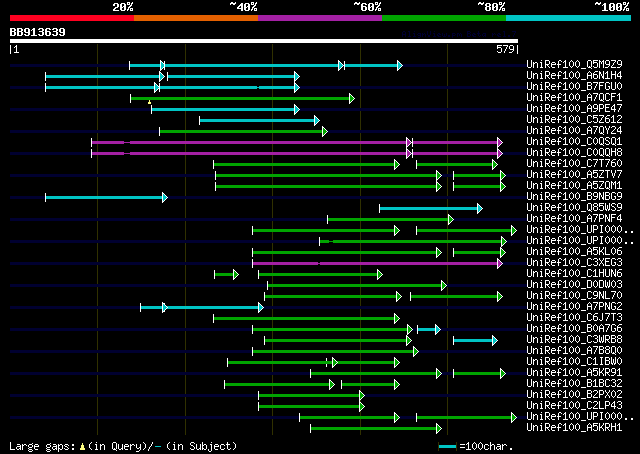The height and width of the screenshot is (454, 640).
Task: Select label UniRef100_A5ZTV7
Action: 574,174
